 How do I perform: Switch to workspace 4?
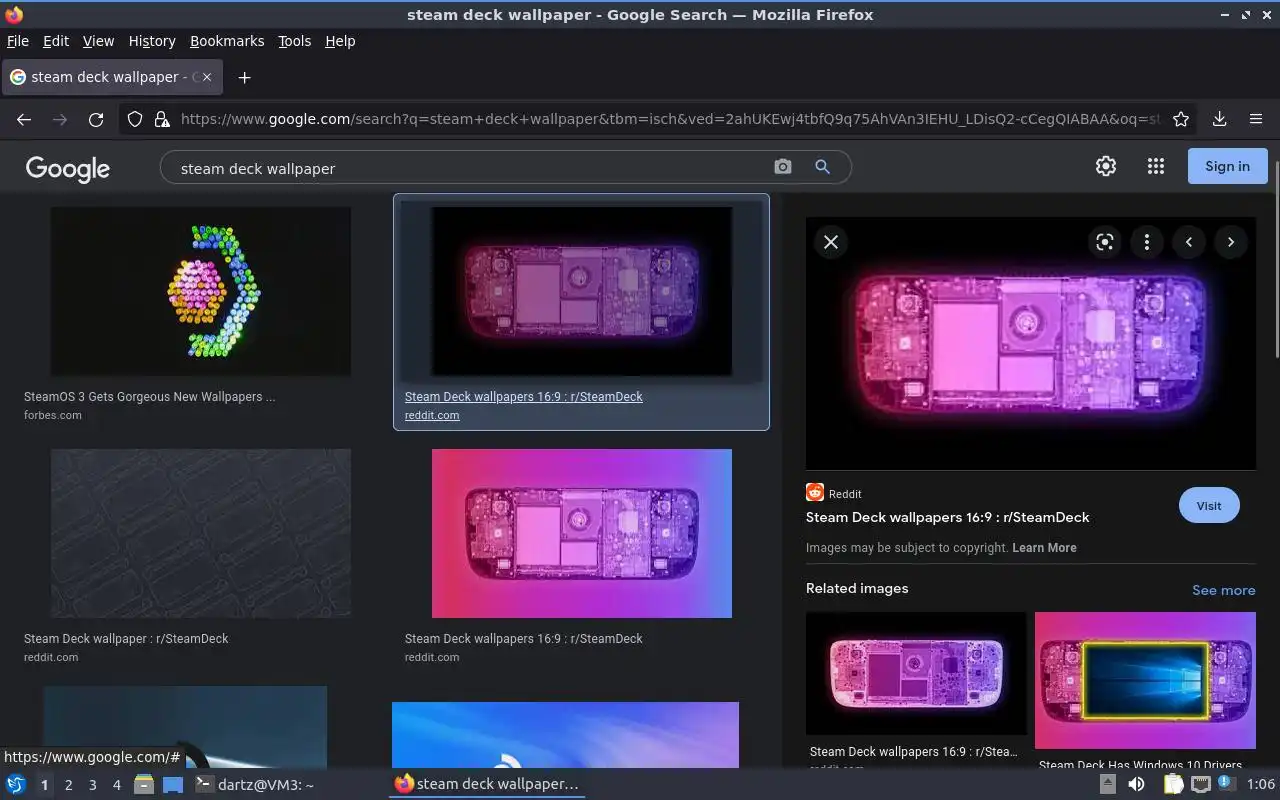(116, 785)
